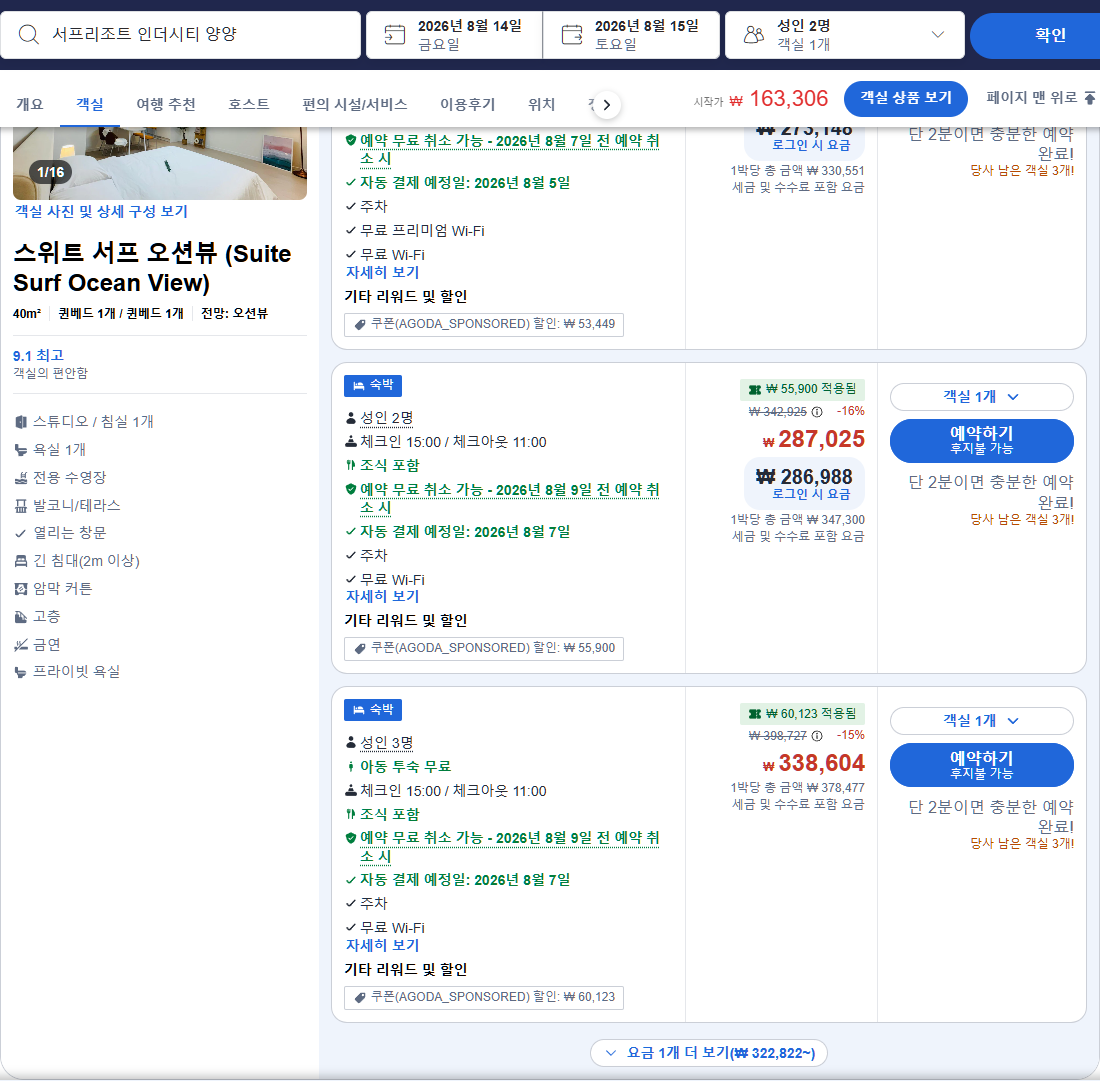Click 페이지 맨 위로 link
Viewport: 1100px width, 1081px height.
[x=1040, y=98]
